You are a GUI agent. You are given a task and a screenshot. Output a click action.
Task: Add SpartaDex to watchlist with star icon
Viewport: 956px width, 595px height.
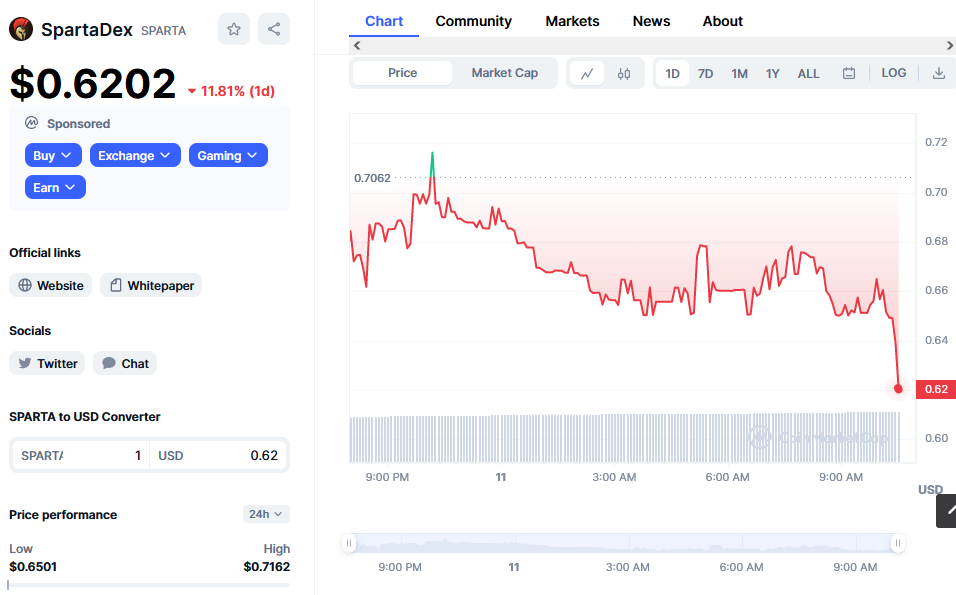pyautogui.click(x=234, y=29)
